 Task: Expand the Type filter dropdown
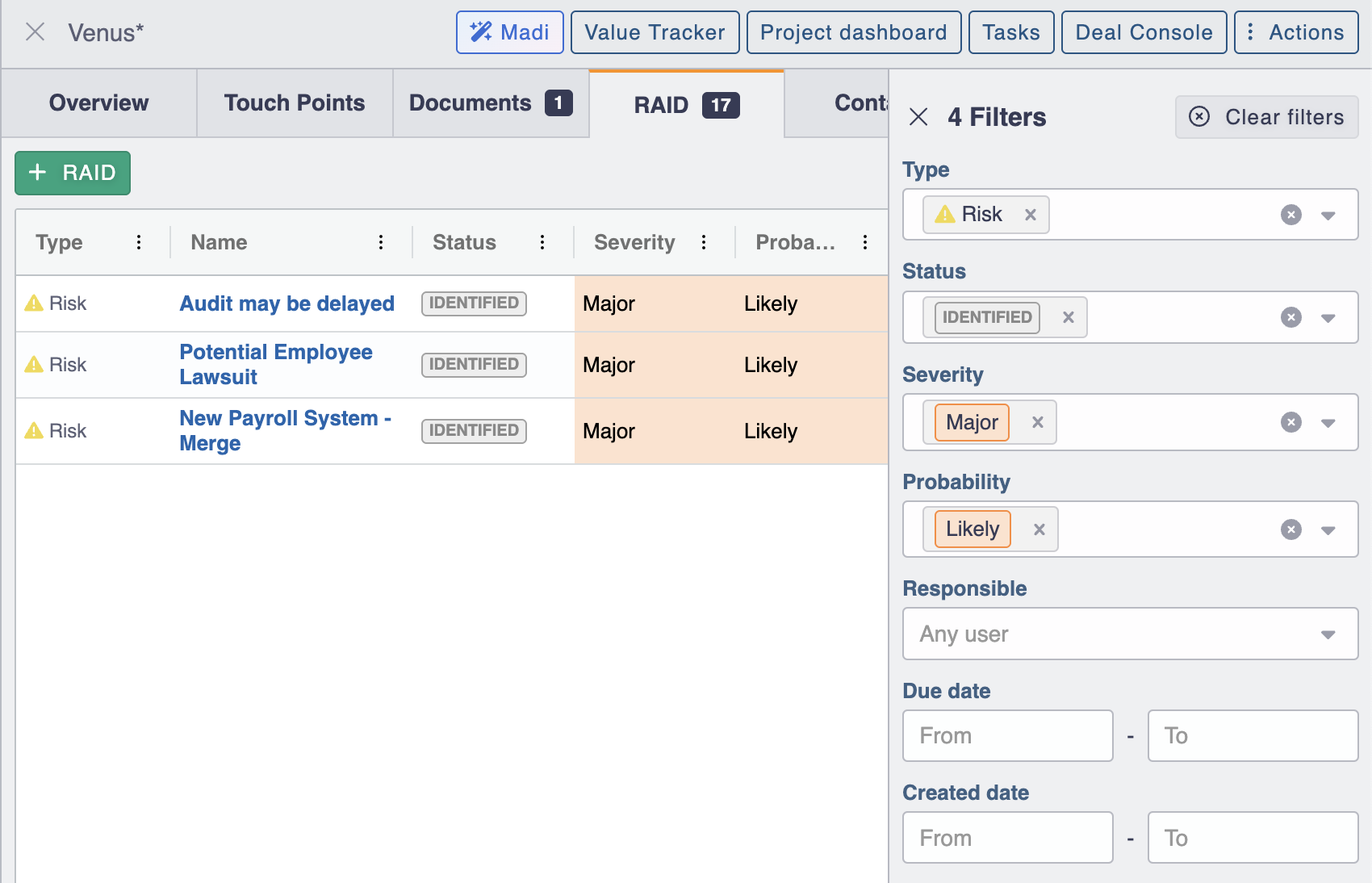pyautogui.click(x=1328, y=216)
